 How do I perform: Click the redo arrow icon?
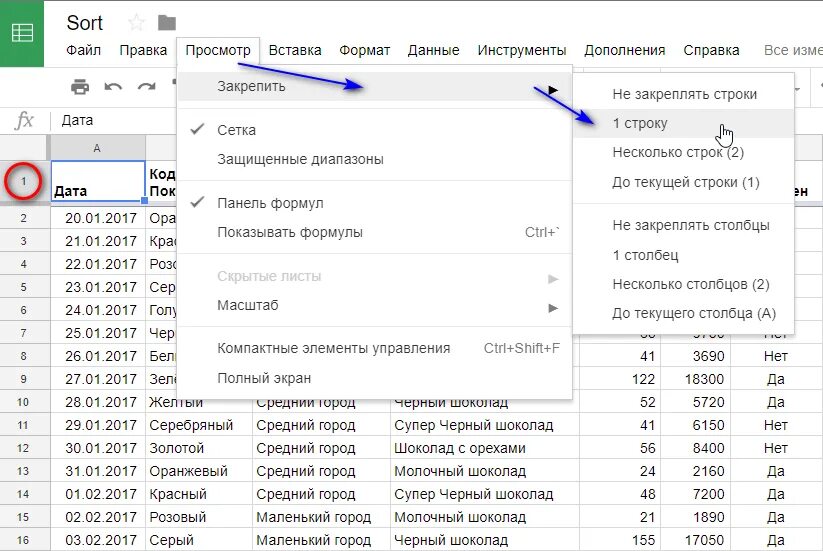(x=146, y=87)
